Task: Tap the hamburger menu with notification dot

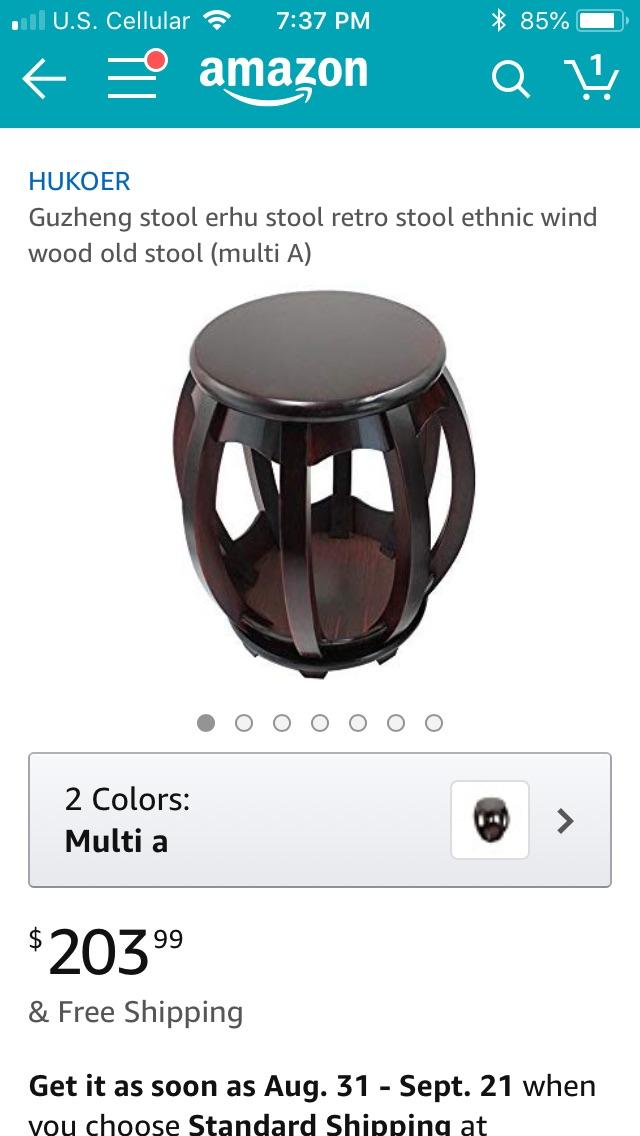Action: pos(132,77)
